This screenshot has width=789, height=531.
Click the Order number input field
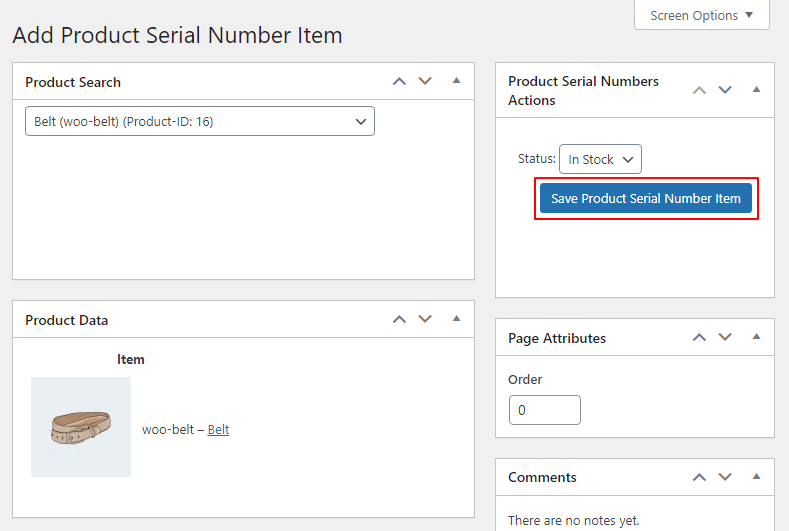coord(544,410)
